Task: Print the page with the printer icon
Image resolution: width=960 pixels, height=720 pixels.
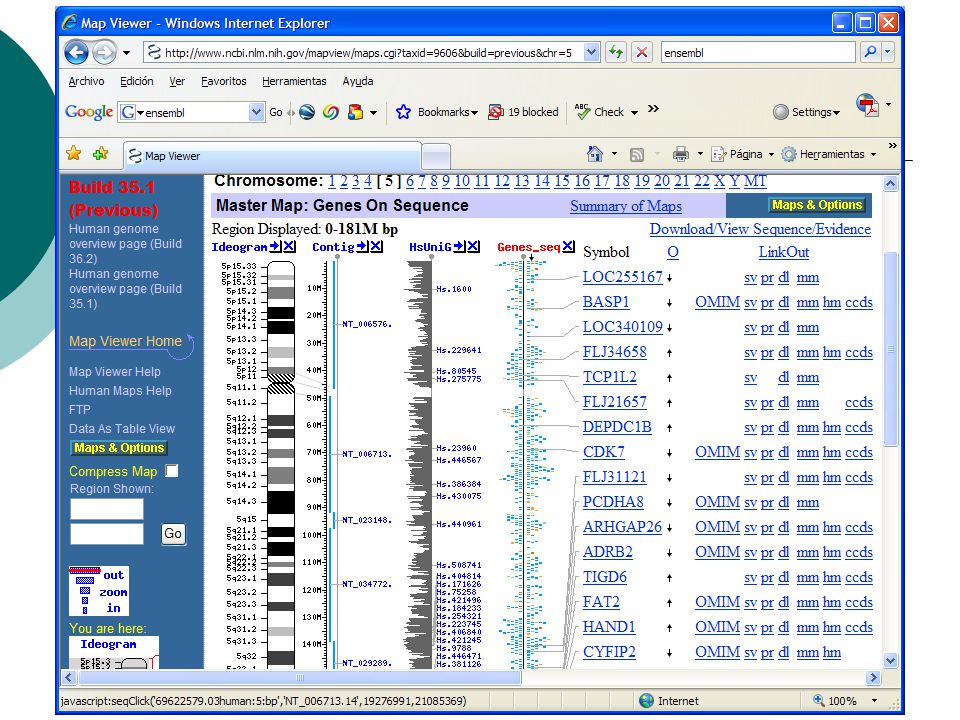Action: coord(680,154)
